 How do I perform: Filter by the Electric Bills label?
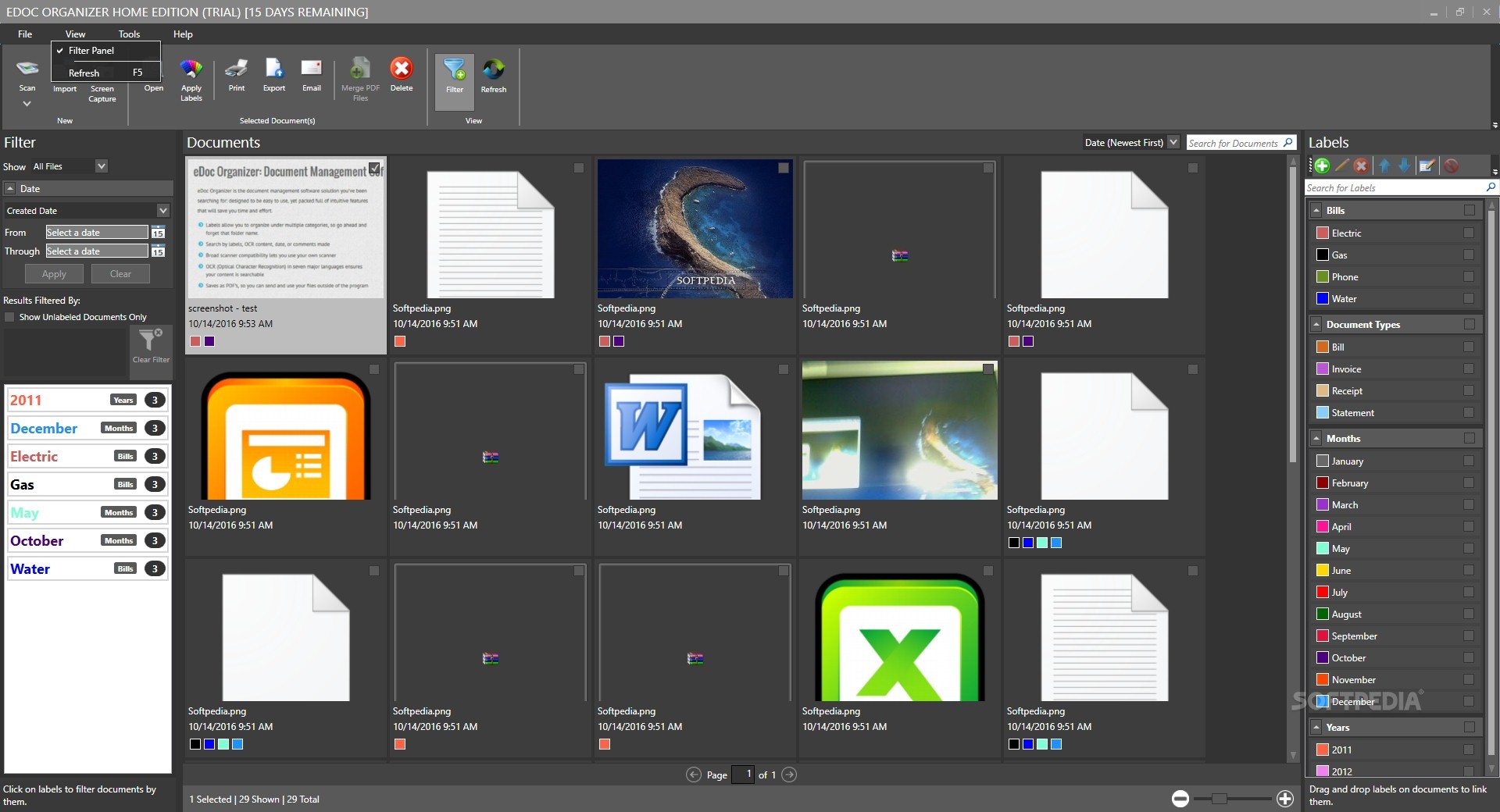pyautogui.click(x=87, y=456)
